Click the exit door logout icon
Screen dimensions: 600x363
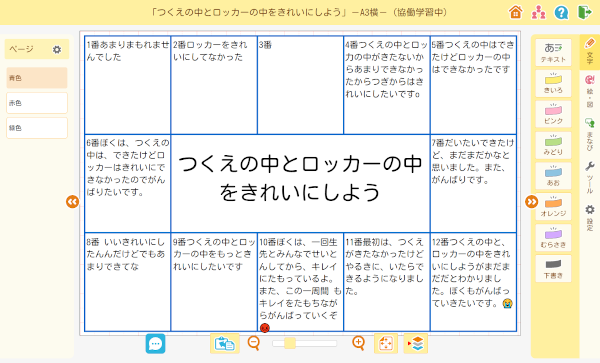click(584, 12)
